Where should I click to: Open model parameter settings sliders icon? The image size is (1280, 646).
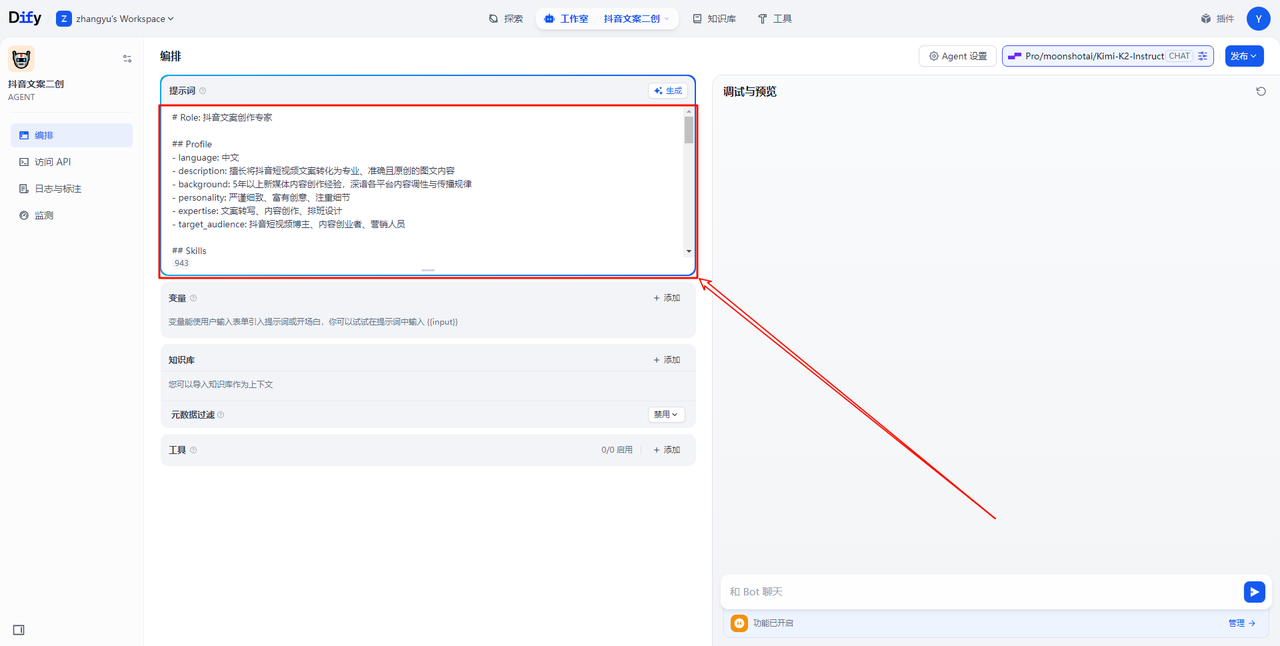[1203, 56]
